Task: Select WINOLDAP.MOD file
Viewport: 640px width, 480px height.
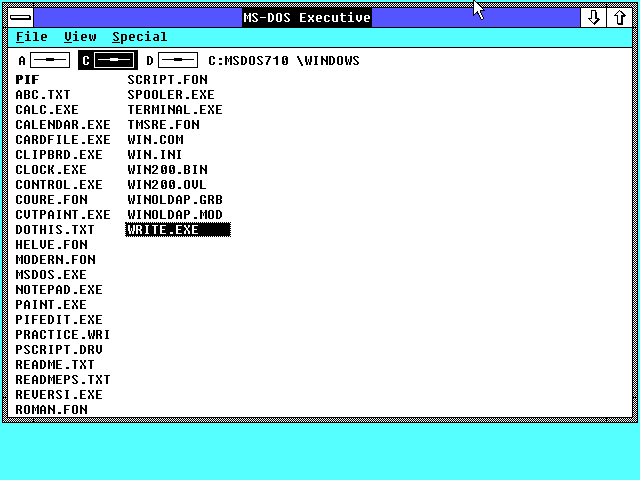Action: tap(175, 215)
